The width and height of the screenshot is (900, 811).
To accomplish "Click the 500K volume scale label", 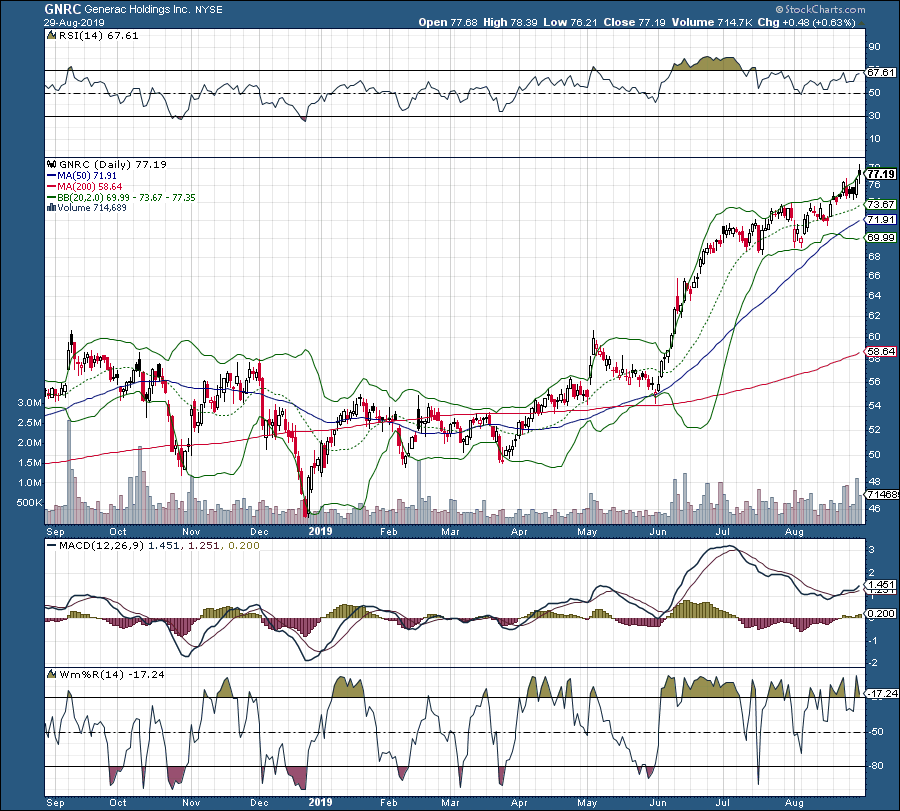I will tap(30, 503).
